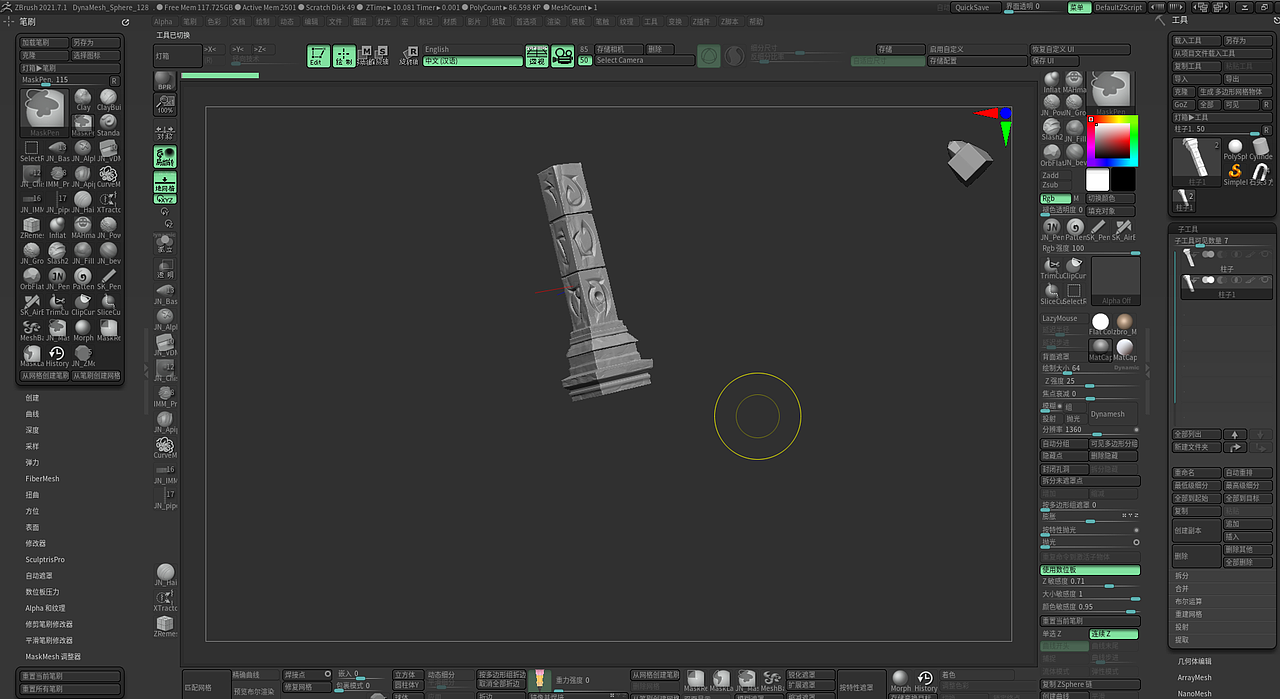Click the GoZ button
This screenshot has height=699, width=1280.
1182,104
